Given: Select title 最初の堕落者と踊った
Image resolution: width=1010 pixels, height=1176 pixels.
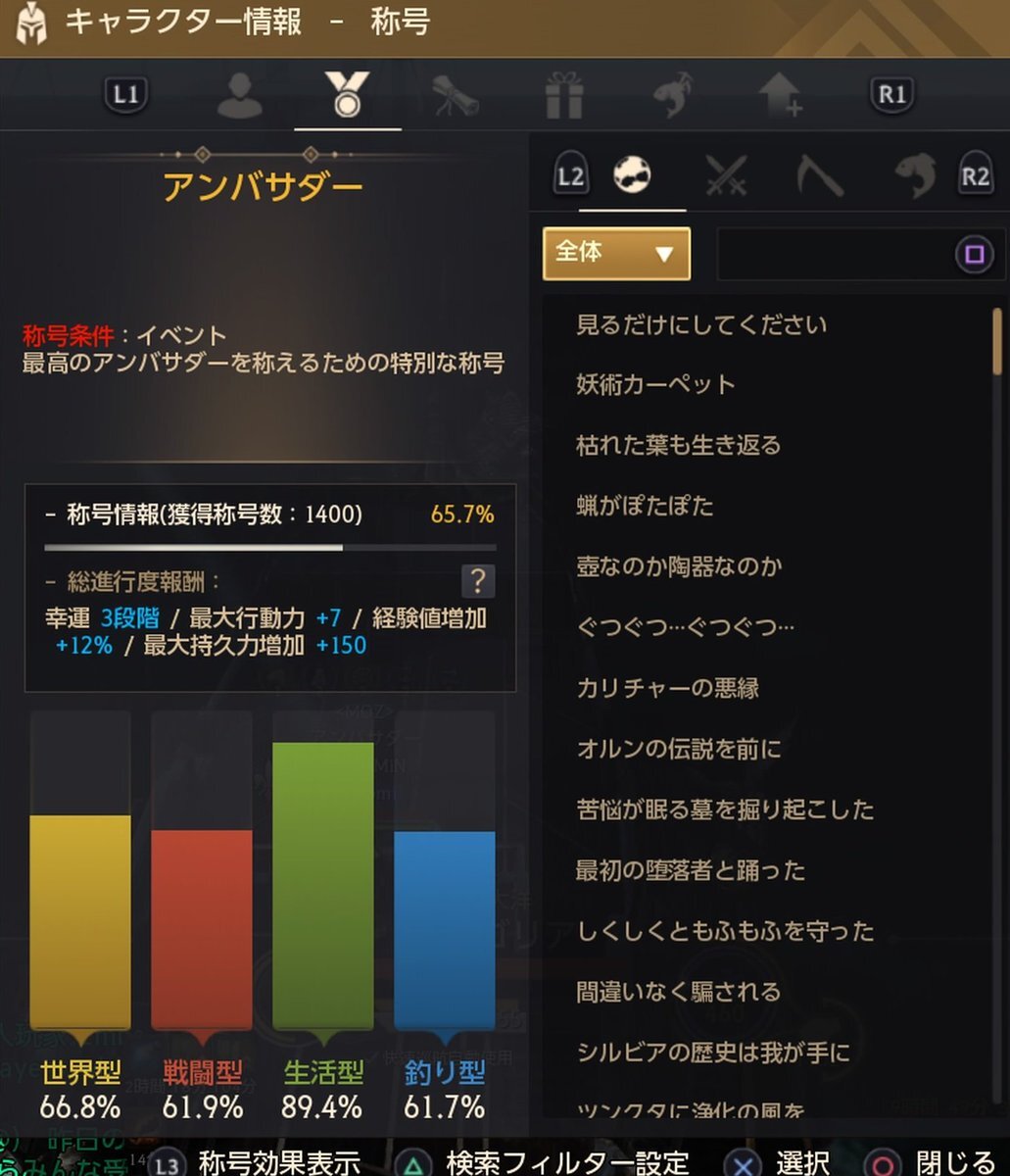Looking at the screenshot, I should [691, 870].
